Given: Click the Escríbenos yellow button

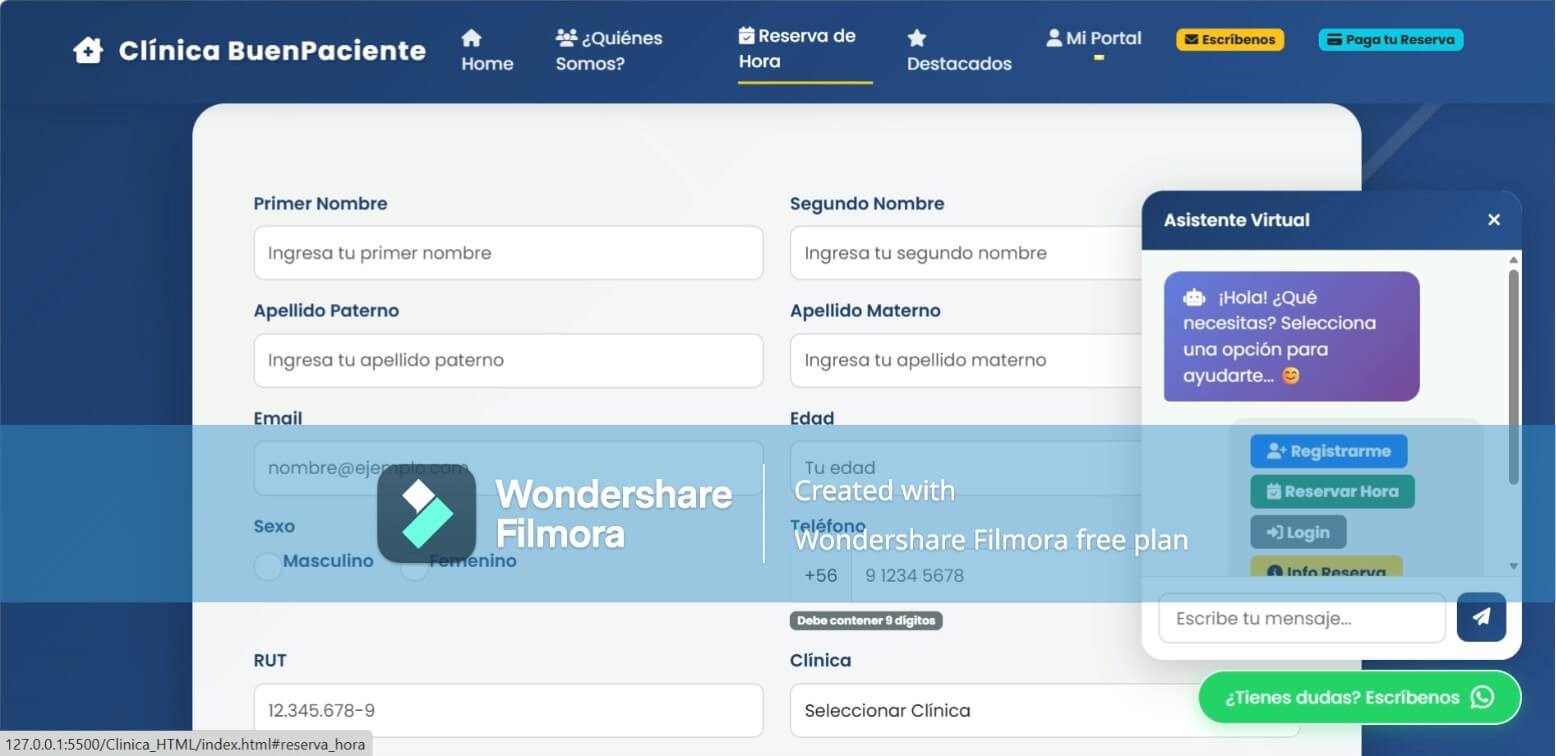Looking at the screenshot, I should 1230,40.
